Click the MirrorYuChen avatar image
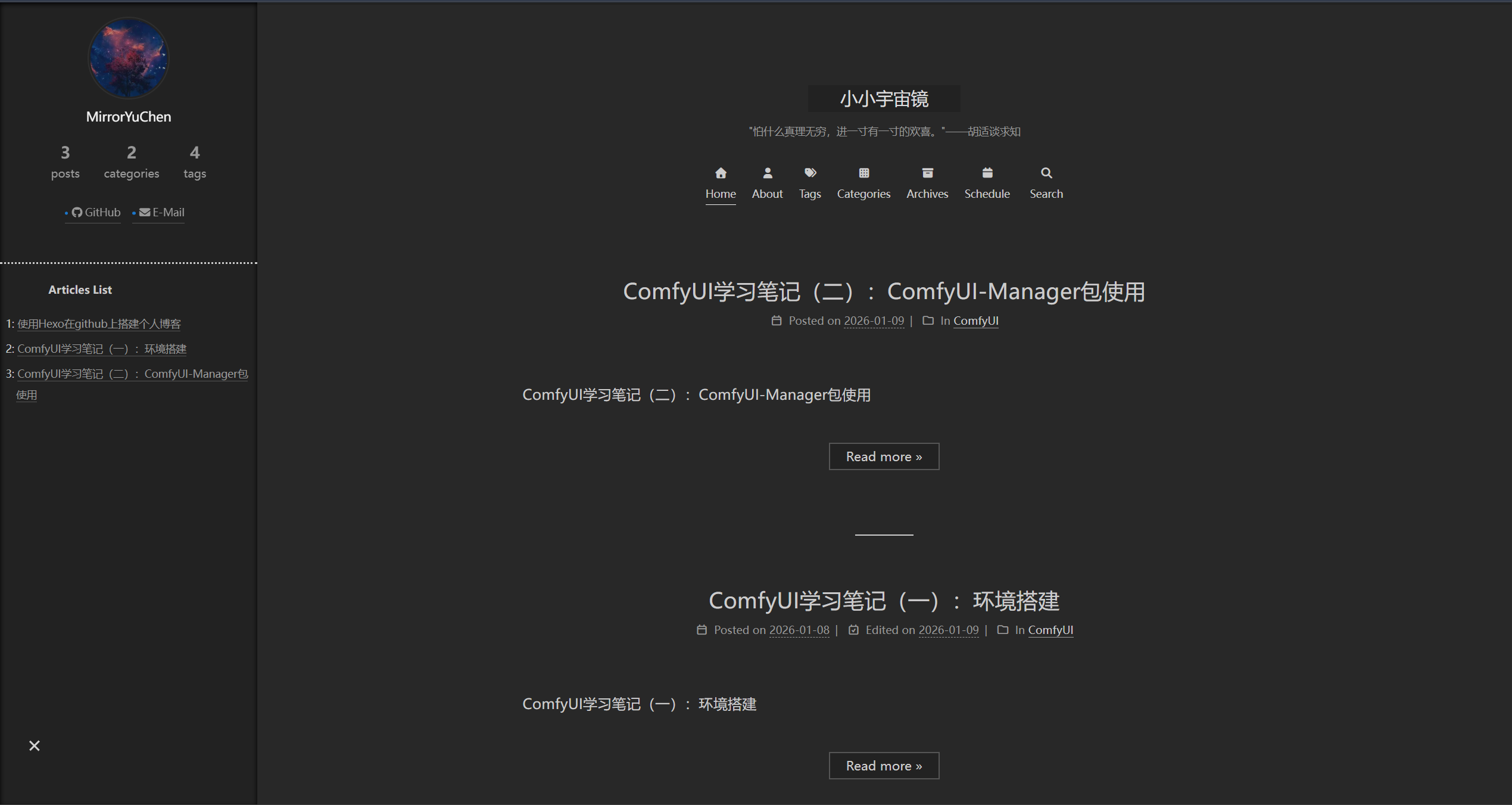Viewport: 1512px width, 805px height. (x=129, y=58)
